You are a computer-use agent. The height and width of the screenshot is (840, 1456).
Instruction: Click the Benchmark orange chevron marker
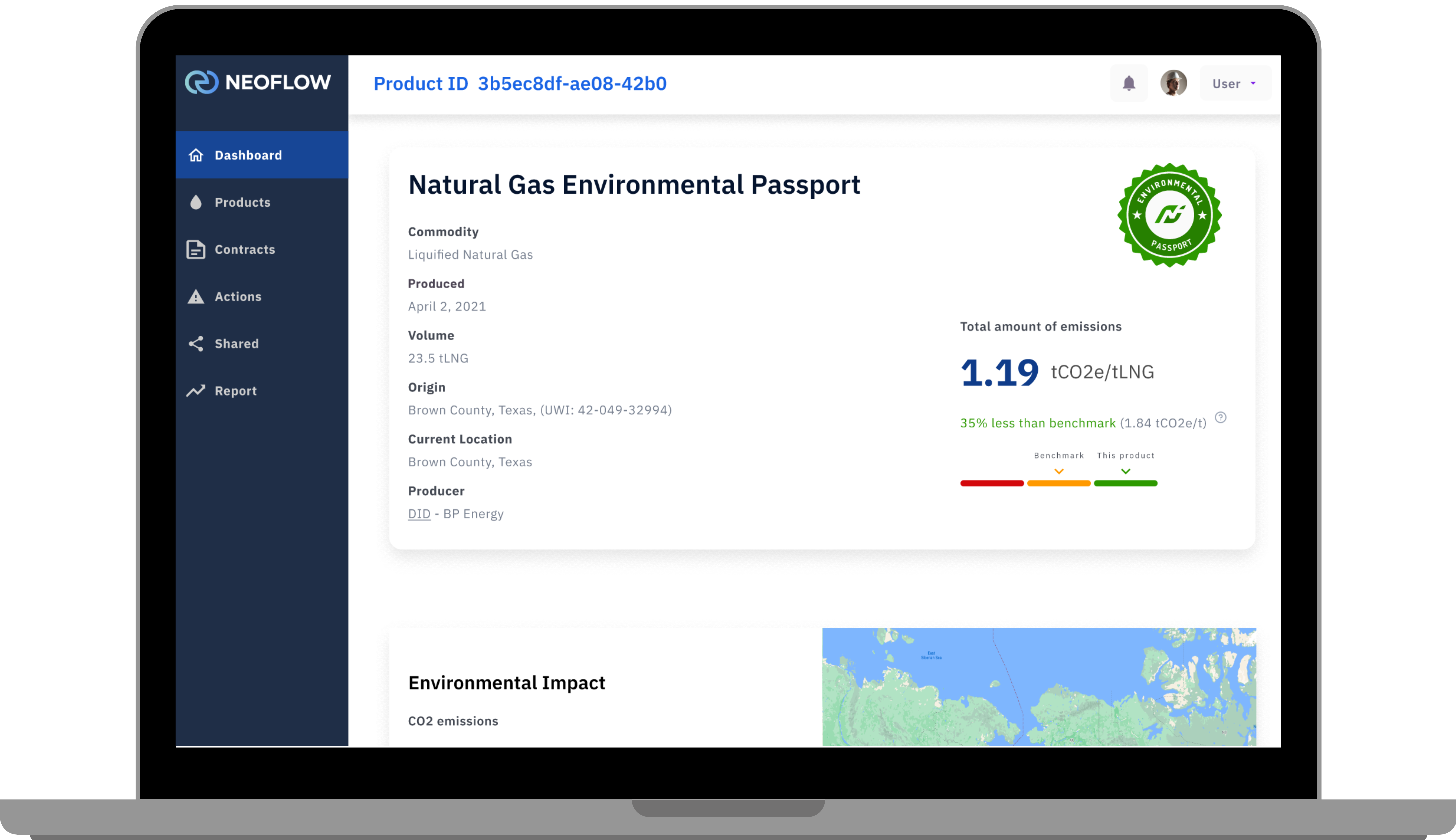coord(1059,471)
